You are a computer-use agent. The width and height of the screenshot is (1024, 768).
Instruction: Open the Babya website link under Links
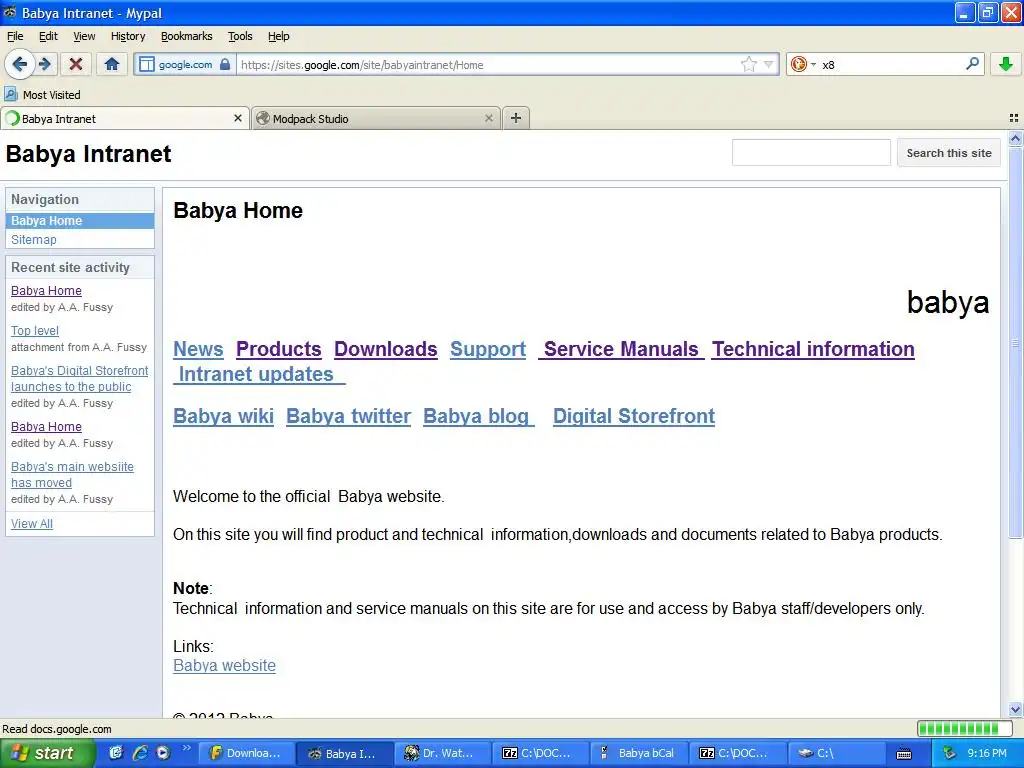tap(225, 665)
